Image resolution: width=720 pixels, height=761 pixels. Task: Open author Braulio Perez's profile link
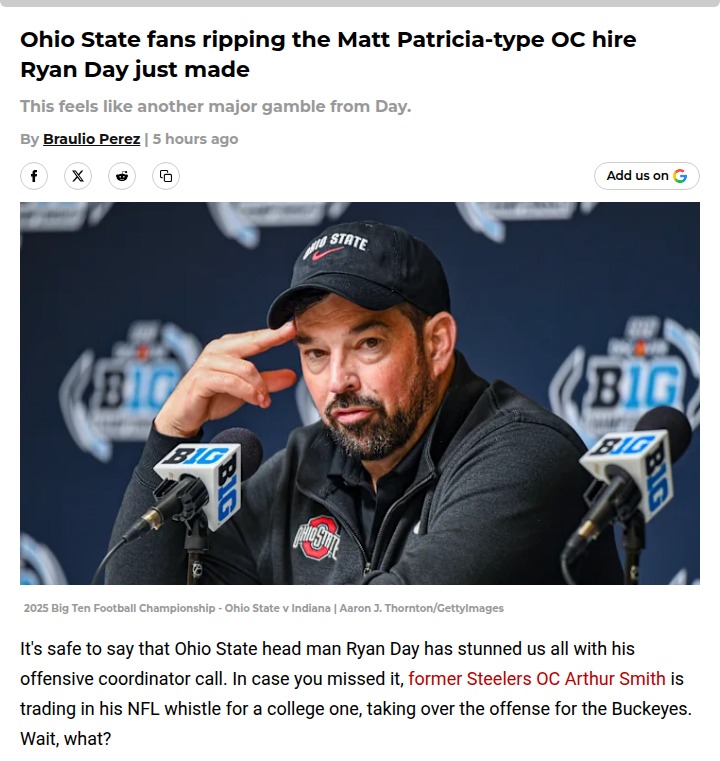pos(91,139)
